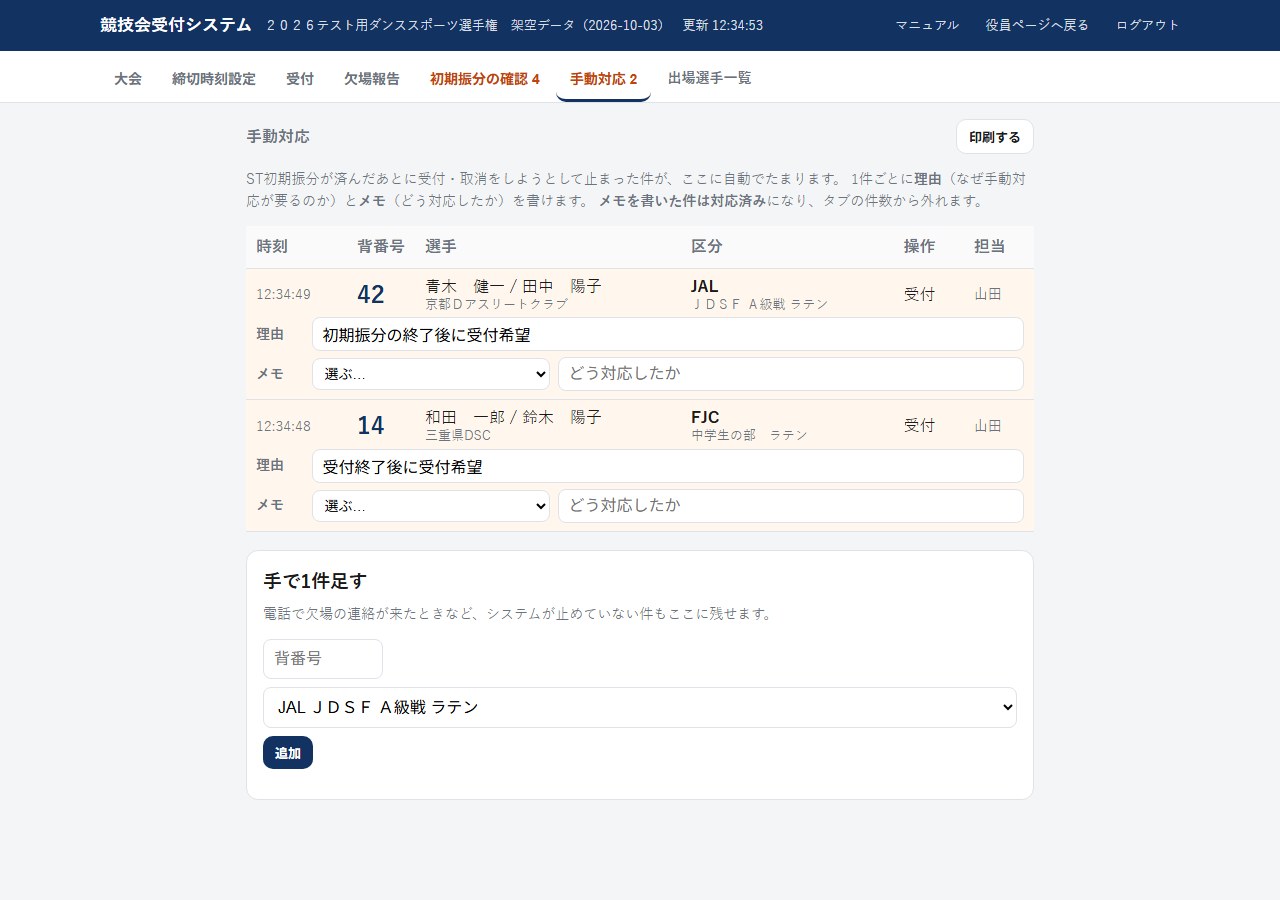Viewport: 1280px width, 900px height.
Task: Click 山田 in bib 42 row
Action: tap(988, 294)
